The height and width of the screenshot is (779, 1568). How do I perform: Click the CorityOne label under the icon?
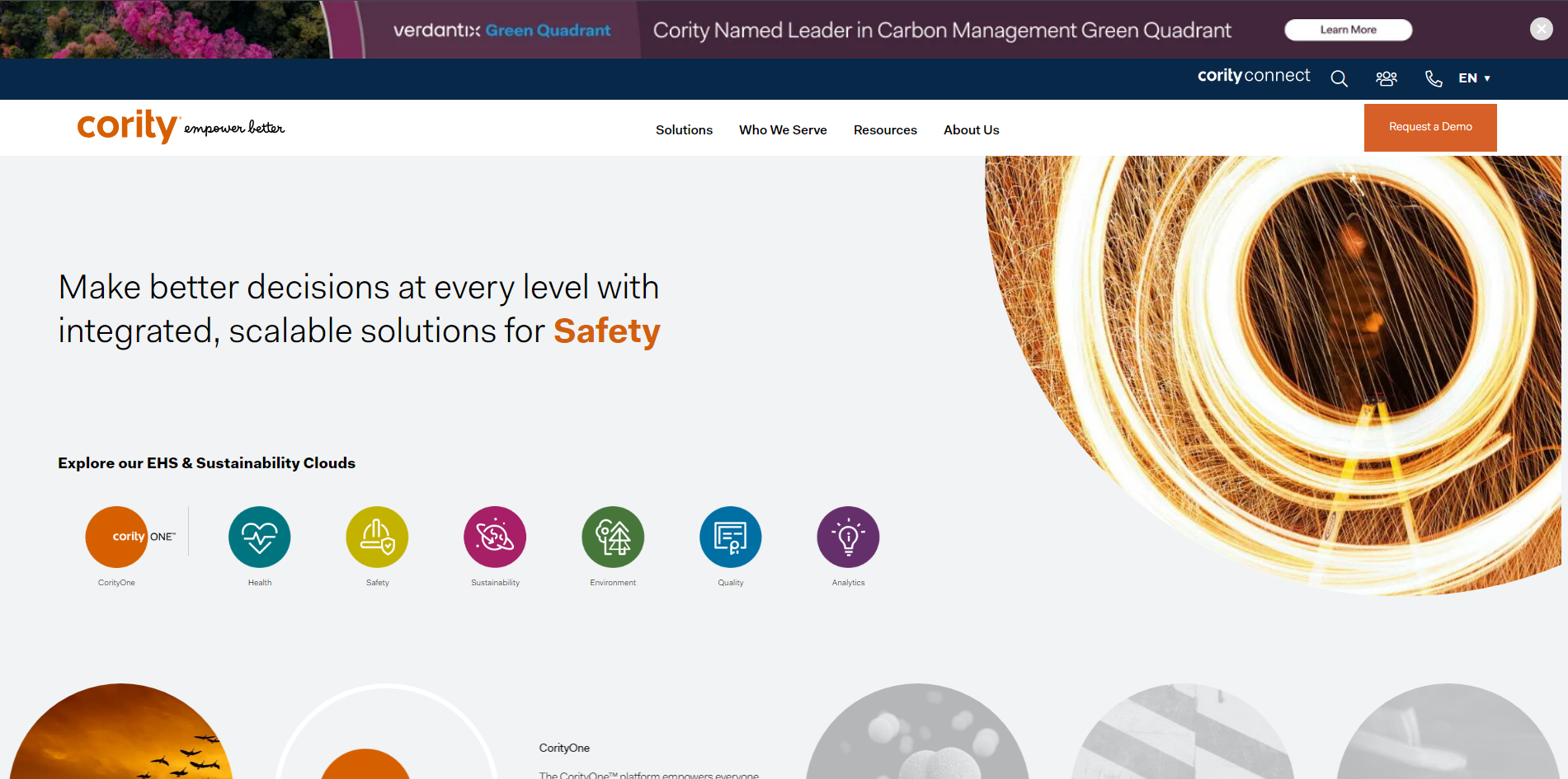(116, 583)
